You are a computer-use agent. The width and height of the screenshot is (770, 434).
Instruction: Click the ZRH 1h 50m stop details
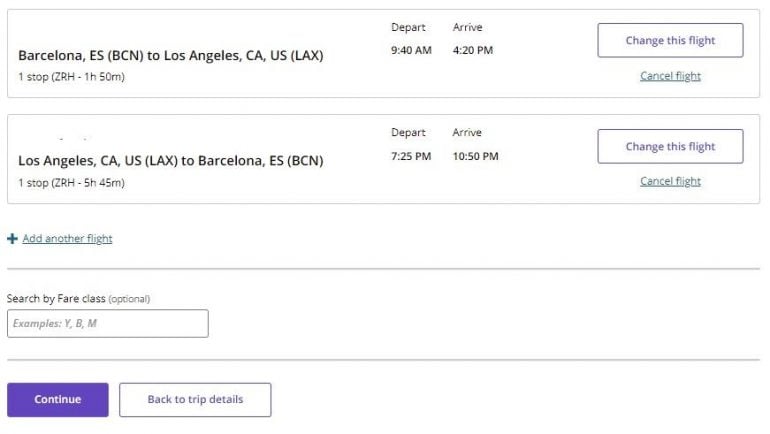[71, 77]
